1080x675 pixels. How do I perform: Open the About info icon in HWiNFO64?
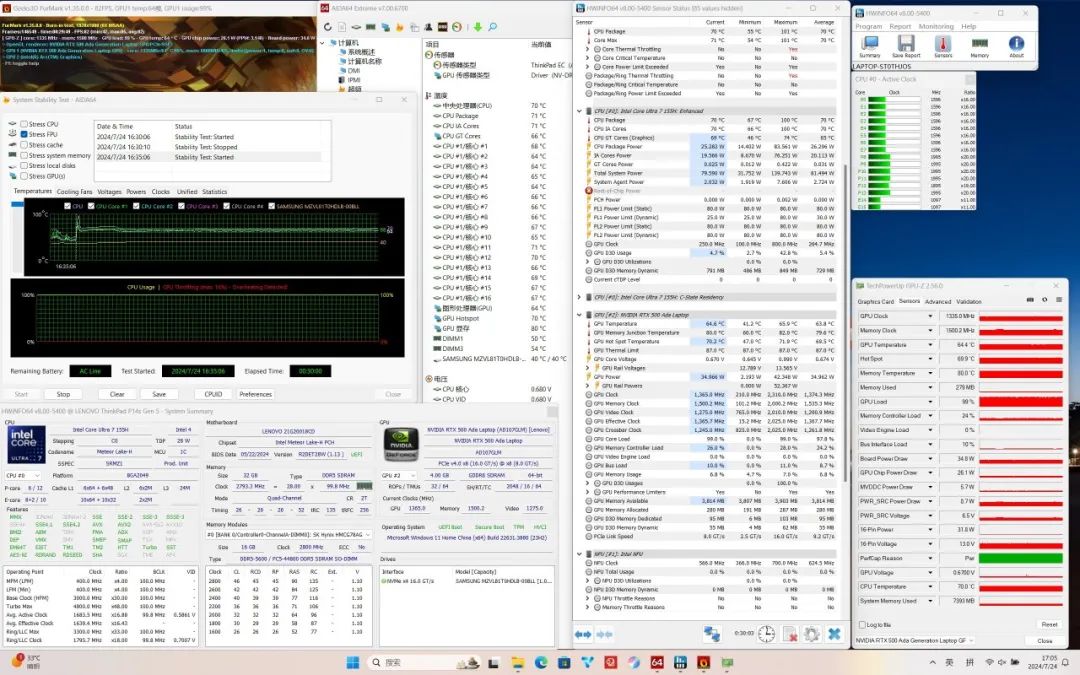[x=1016, y=45]
